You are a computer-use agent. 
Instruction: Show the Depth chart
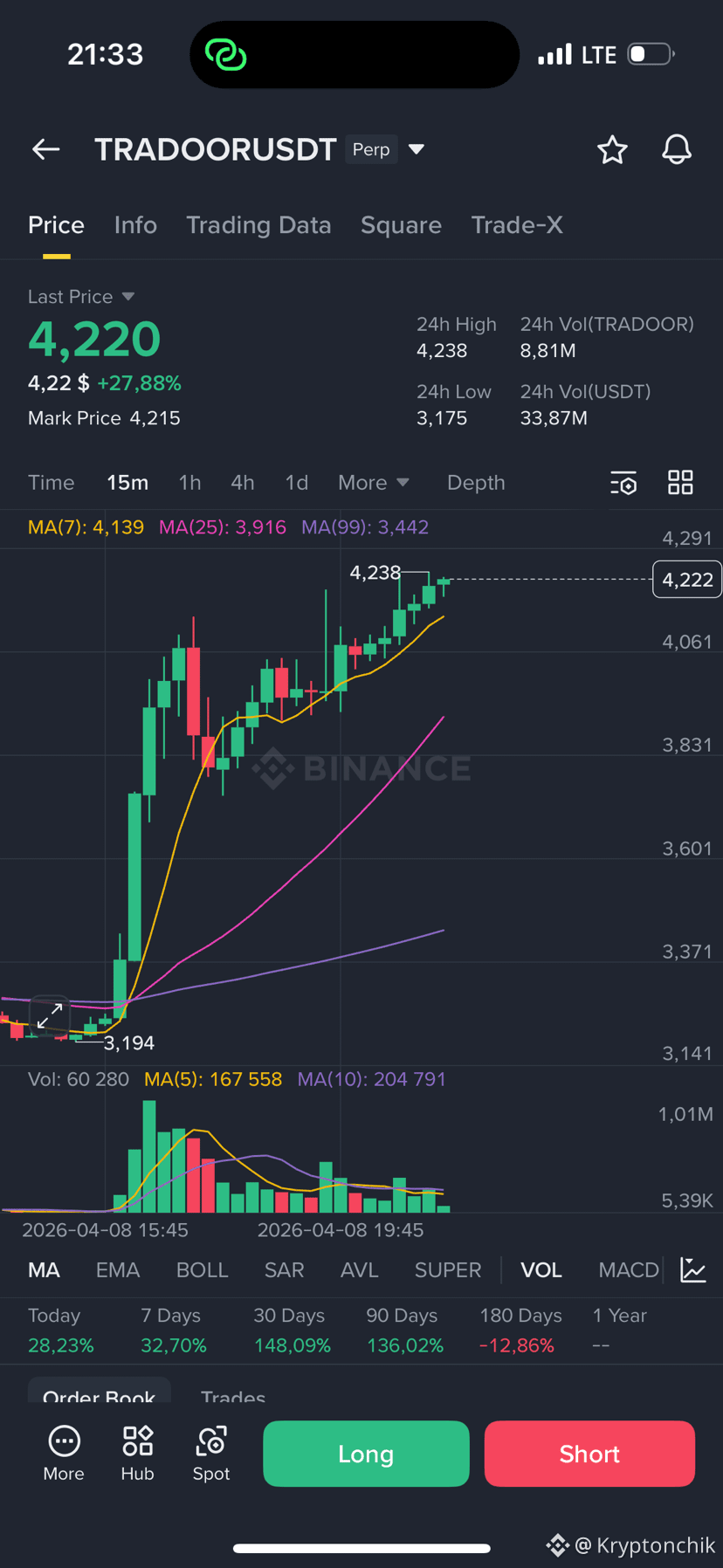[476, 483]
